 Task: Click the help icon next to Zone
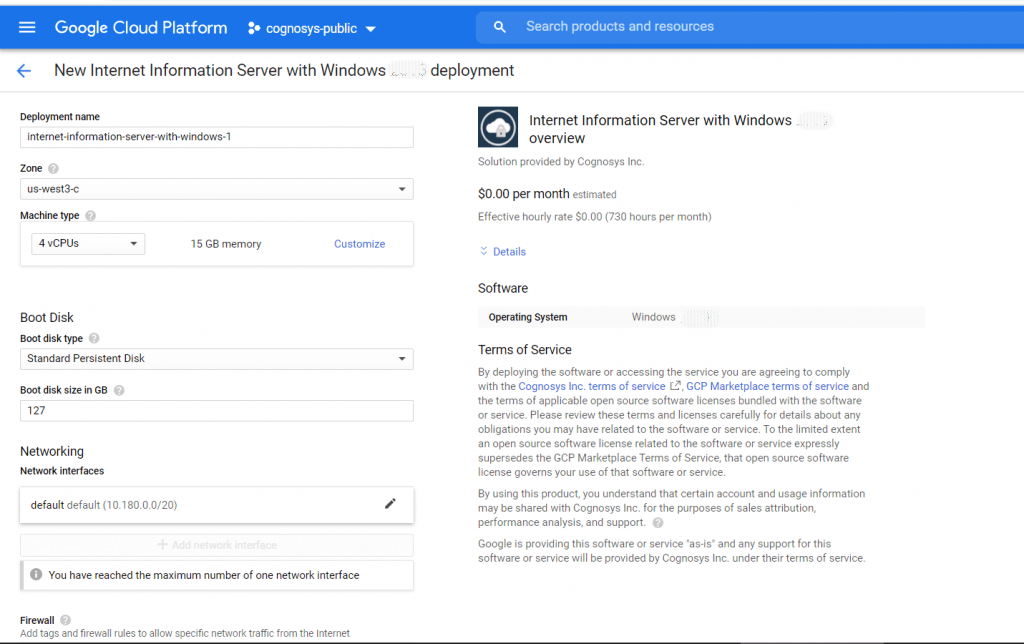(53, 169)
